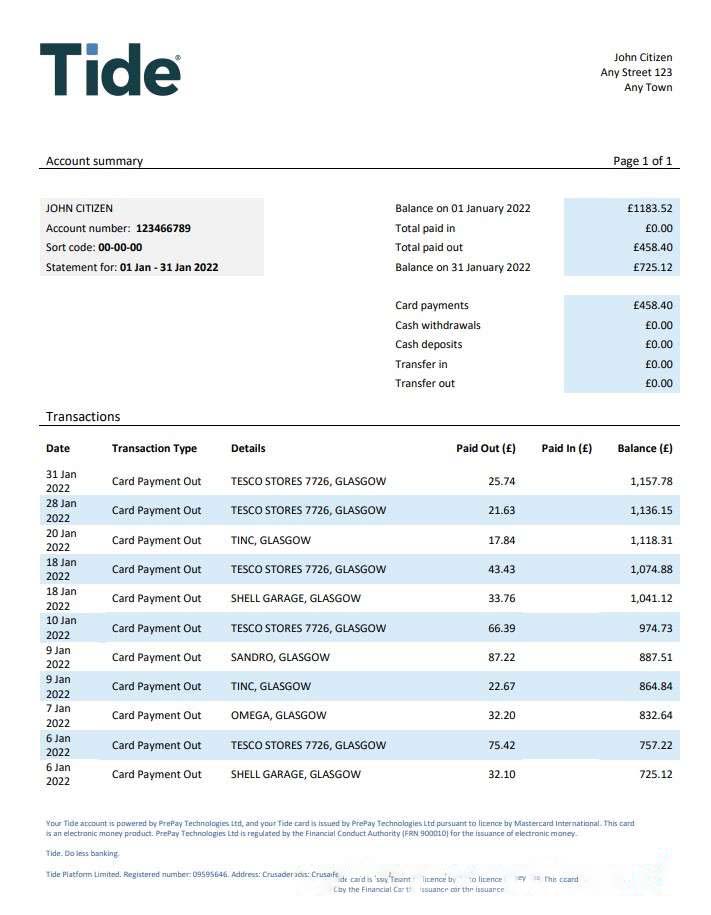Select the opening balance £1183.52
The width and height of the screenshot is (711, 915).
pyautogui.click(x=649, y=208)
